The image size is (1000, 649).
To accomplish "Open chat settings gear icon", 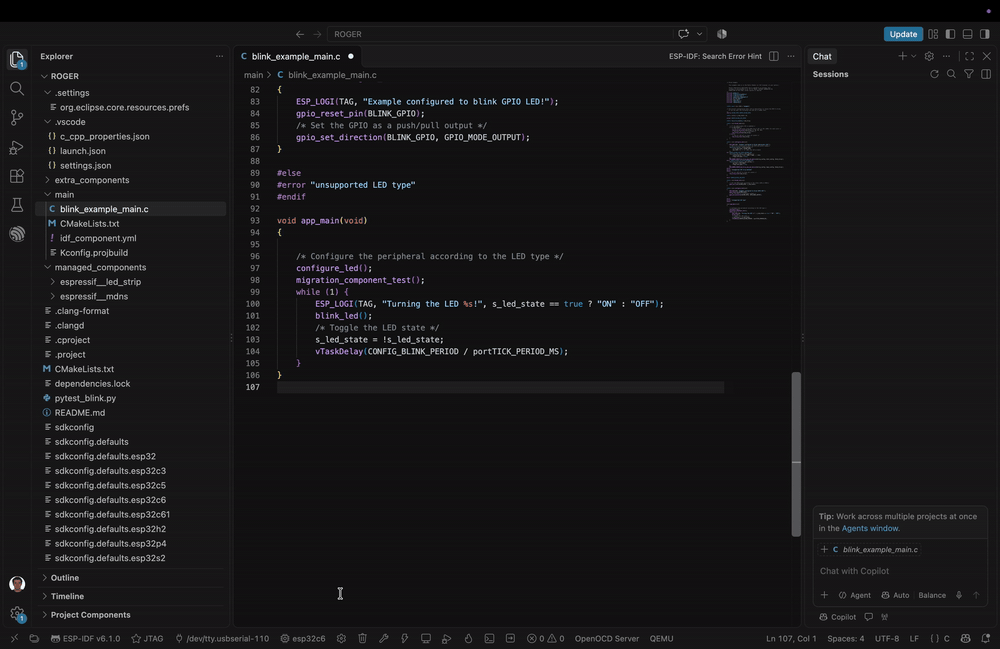I will [x=929, y=56].
